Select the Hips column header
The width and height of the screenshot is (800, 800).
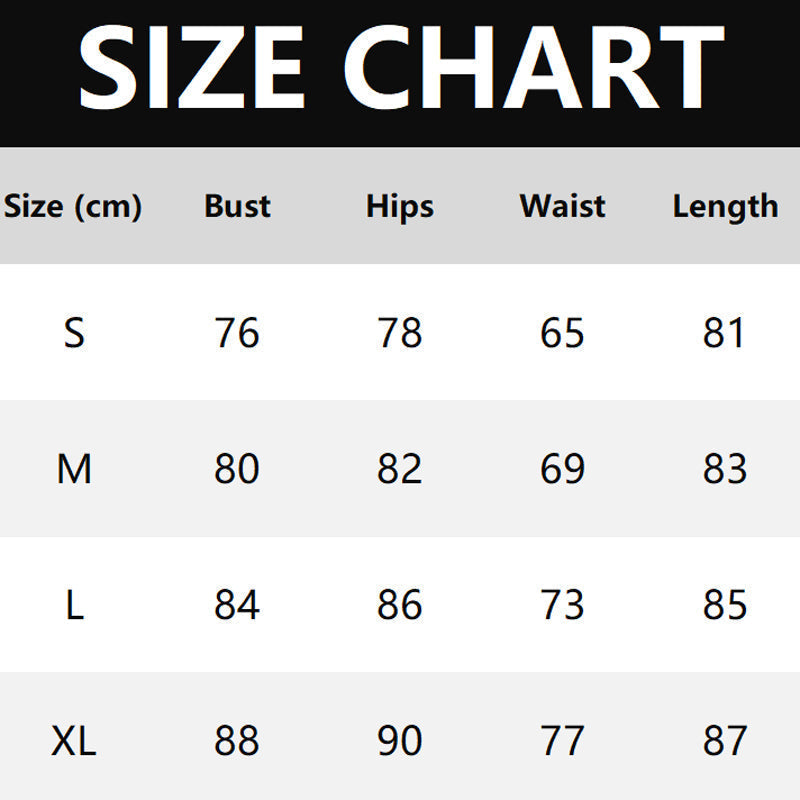click(400, 207)
